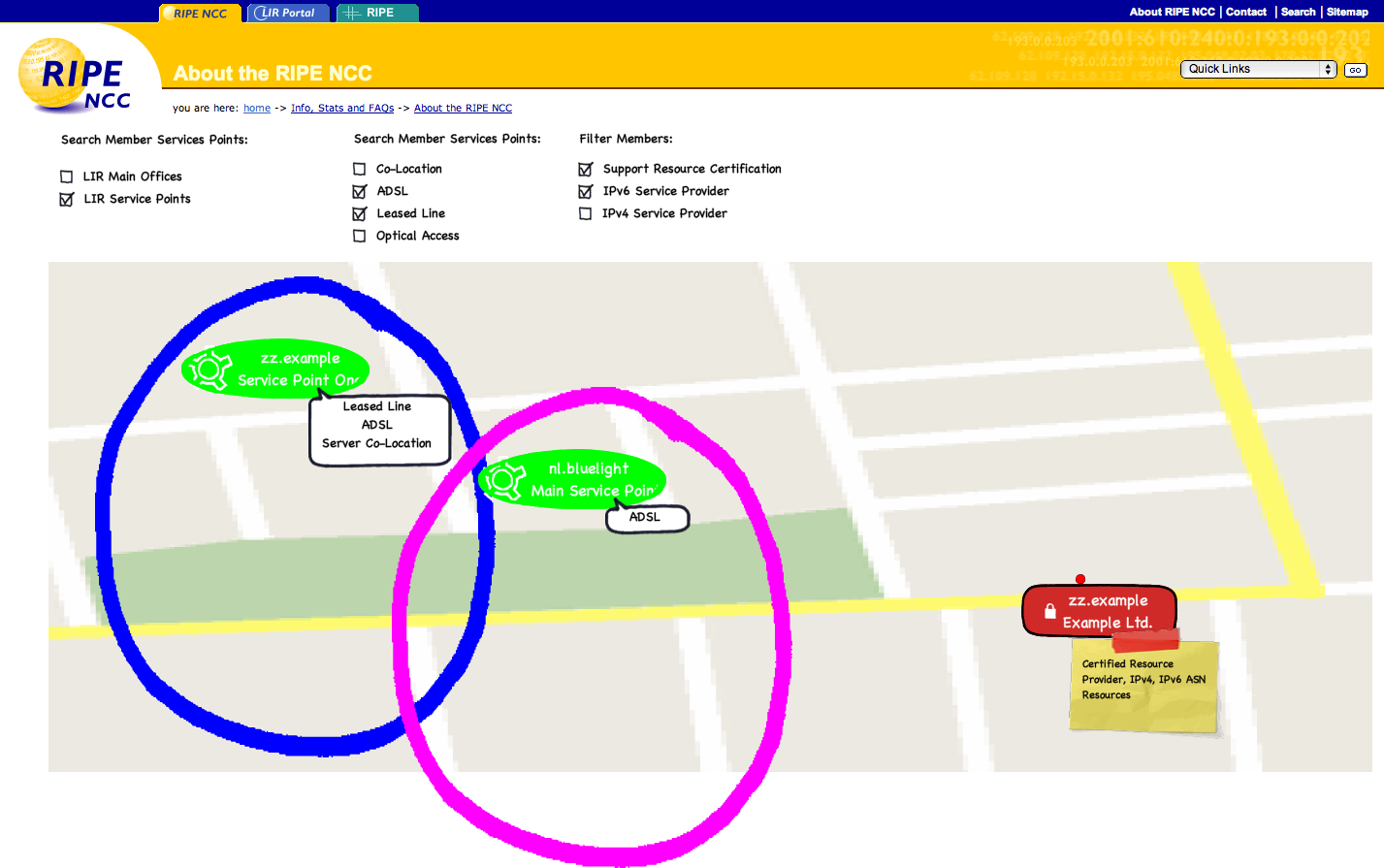Select the RIPE tab
Screen dimensions: 1384x868
click(376, 12)
